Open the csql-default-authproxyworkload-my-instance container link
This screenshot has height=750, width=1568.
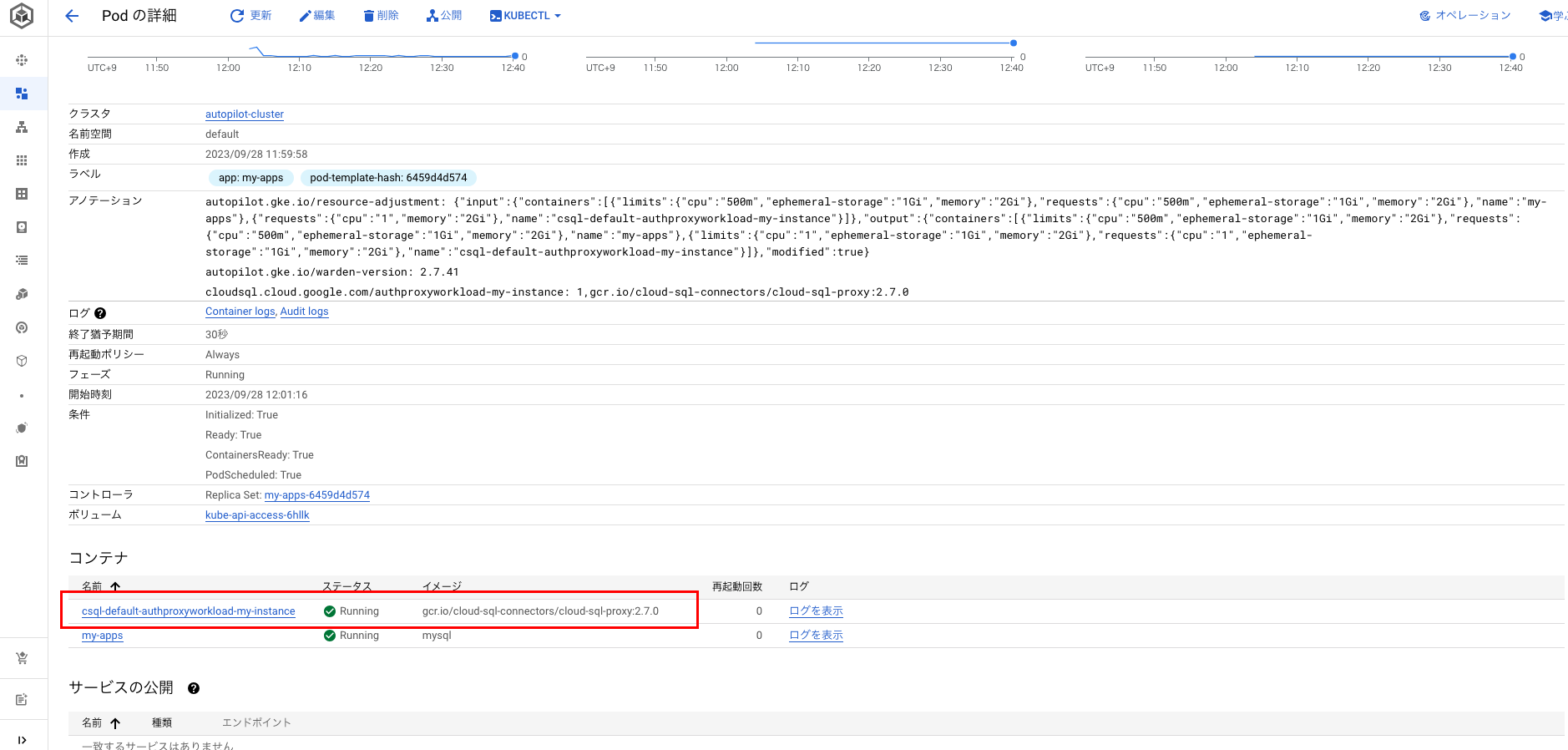(189, 611)
